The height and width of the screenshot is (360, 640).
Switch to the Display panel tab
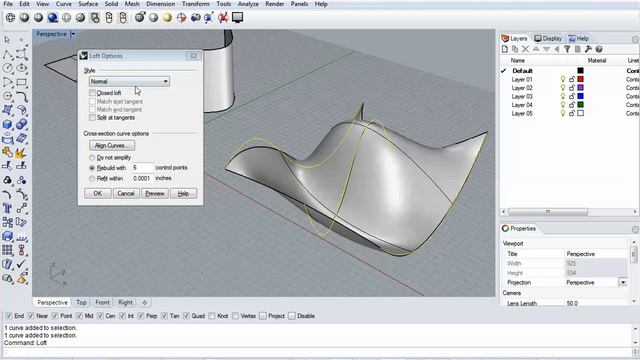pyautogui.click(x=548, y=38)
